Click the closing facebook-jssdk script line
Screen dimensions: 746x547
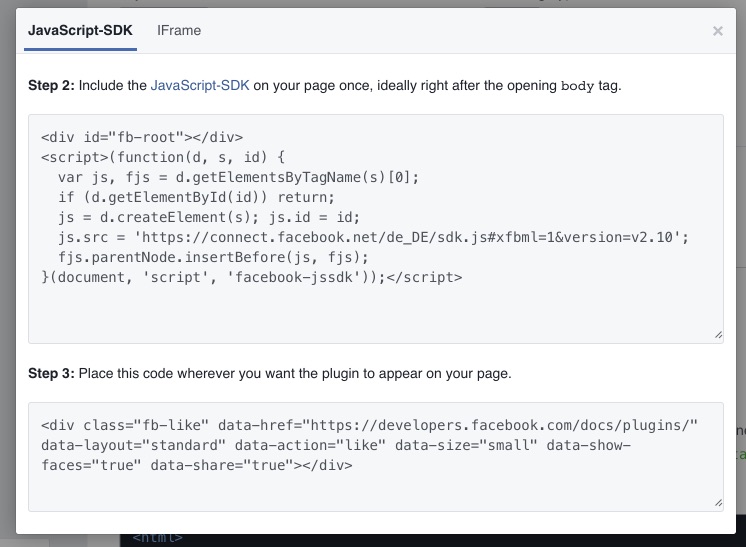(x=252, y=277)
